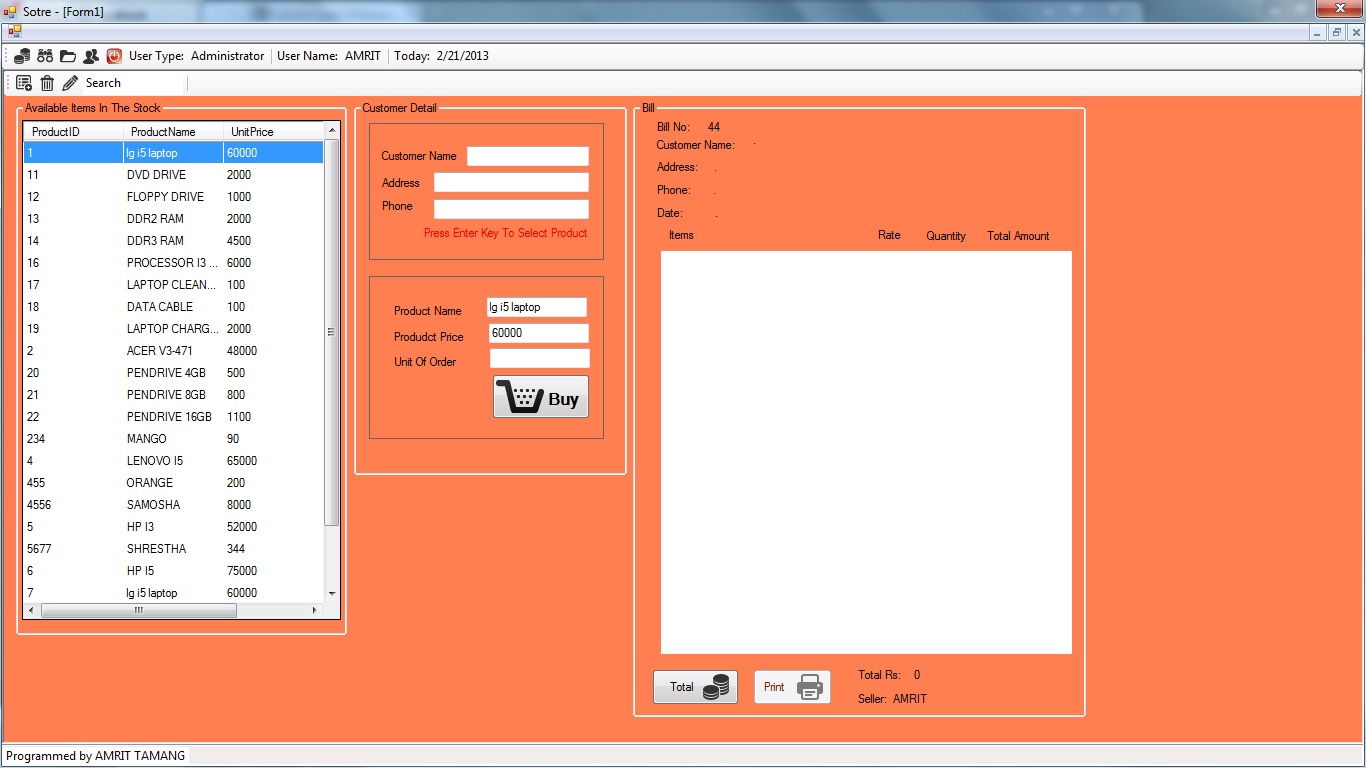This screenshot has height=768, width=1366.
Task: Click the open folder toolbar icon
Action: pos(68,56)
